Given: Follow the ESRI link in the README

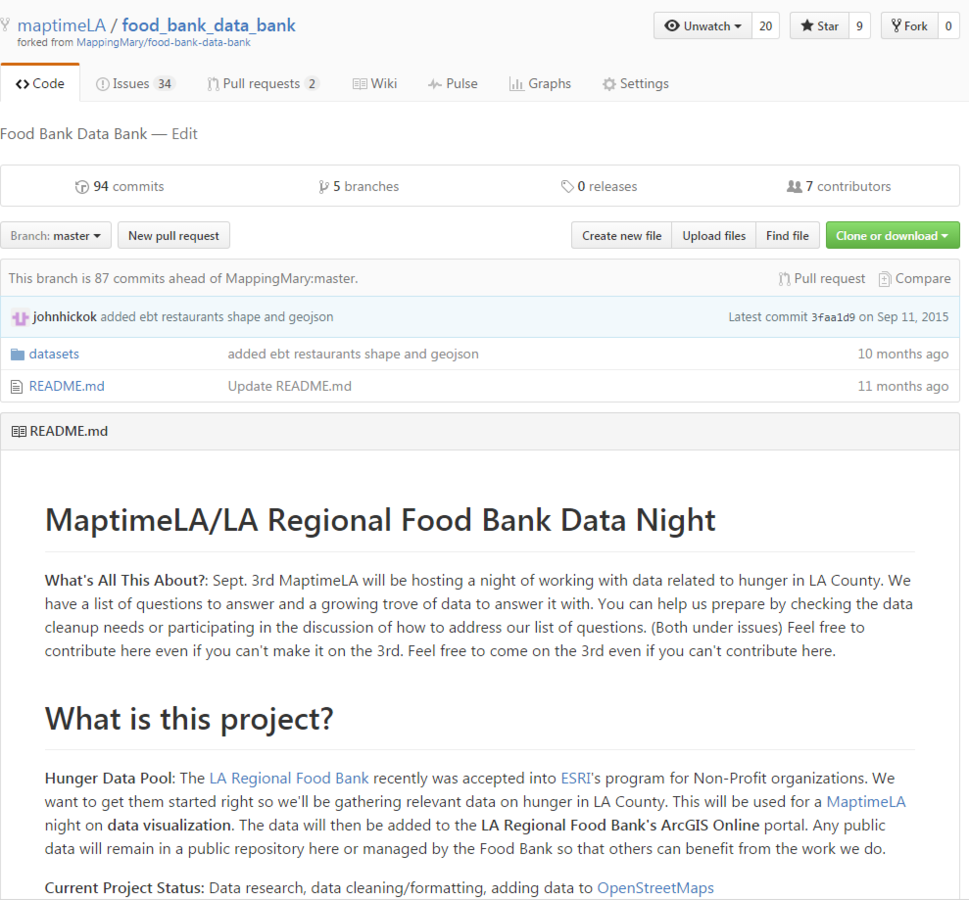Looking at the screenshot, I should [575, 778].
